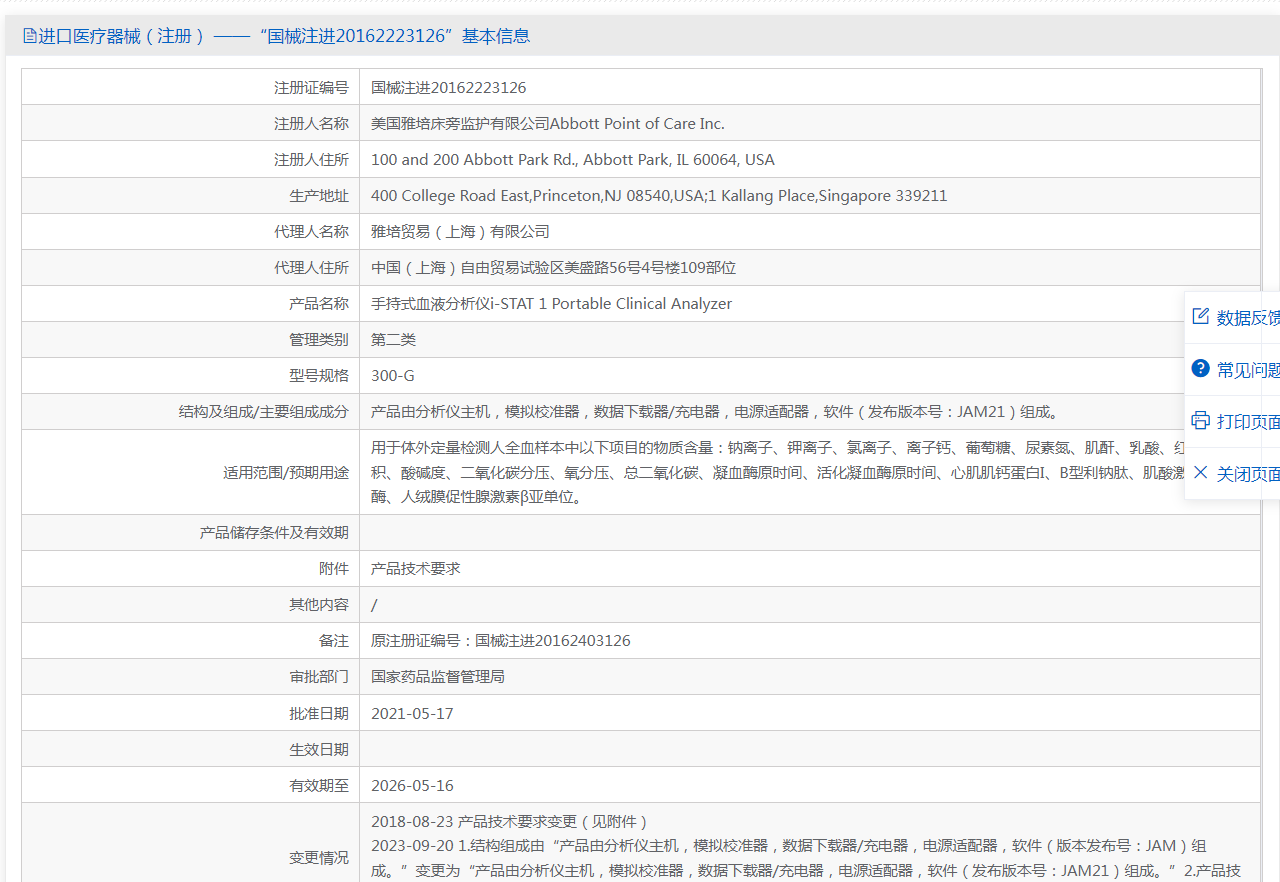Screen dimensions: 1280x882
Task: Click agent address 中国（上海）自由贸易试验区
Action: click(553, 267)
